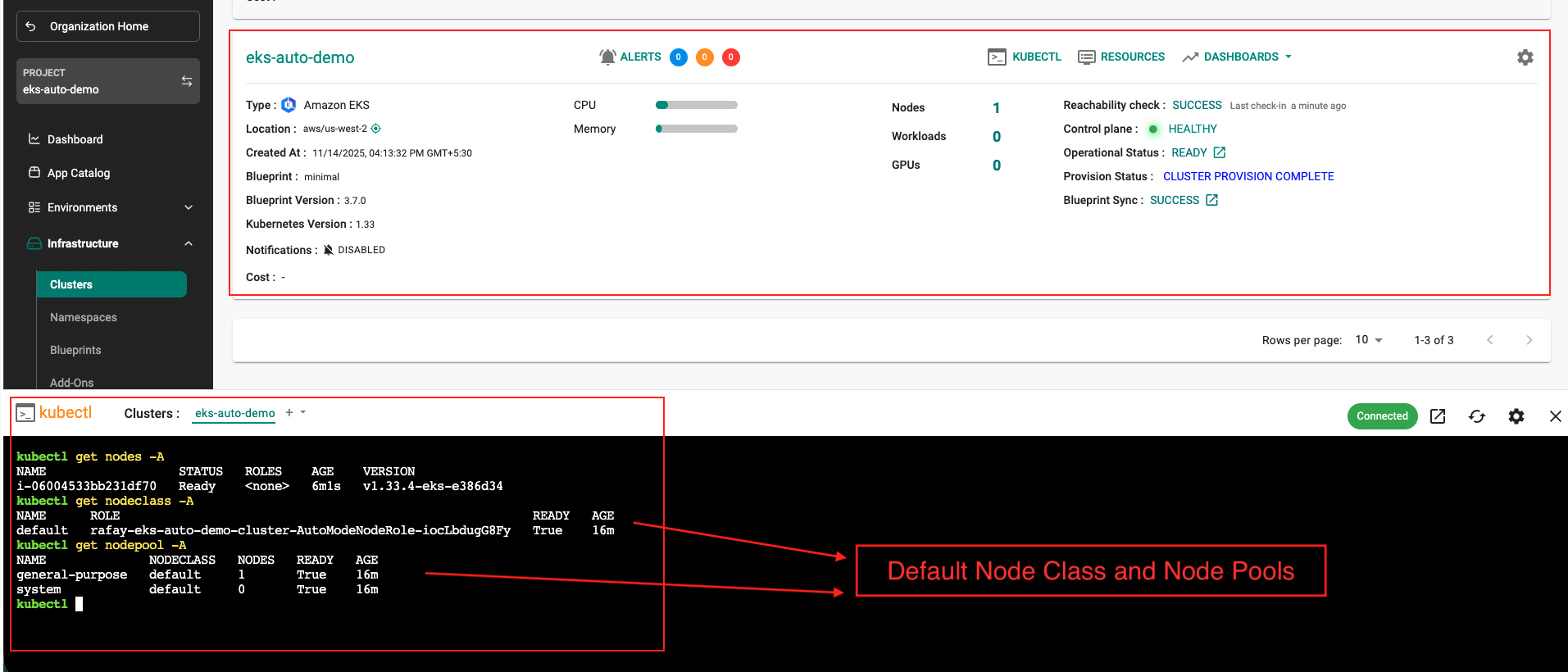Click the kubectl terminal refresh icon
1568x672 pixels.
coord(1477,416)
